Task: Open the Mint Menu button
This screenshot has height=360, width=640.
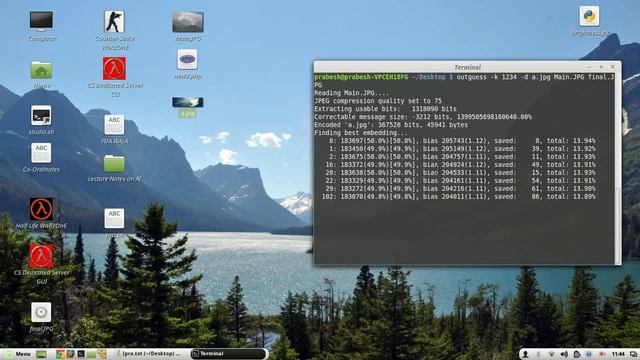Action: click(18, 354)
